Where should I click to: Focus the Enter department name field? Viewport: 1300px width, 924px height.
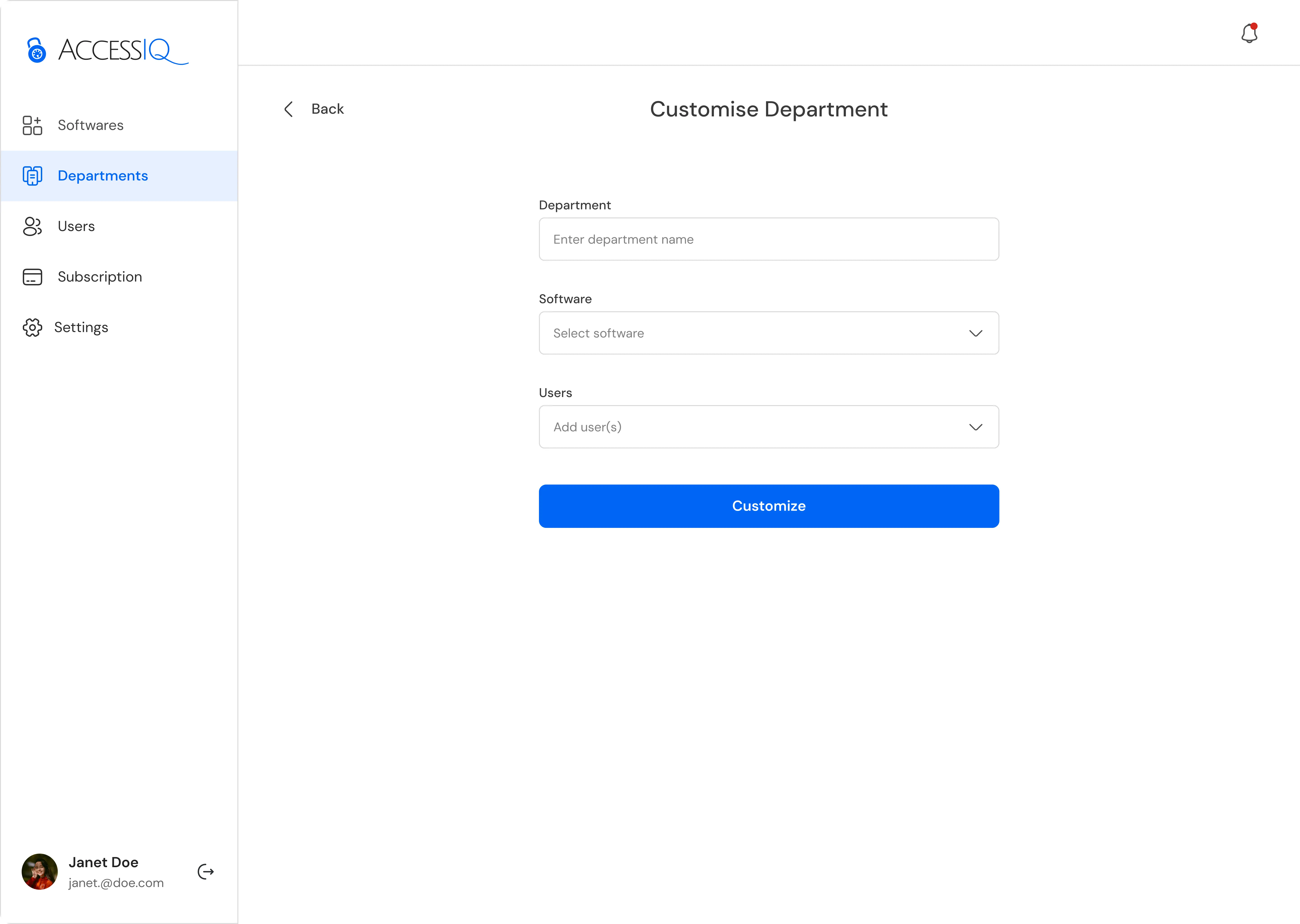coord(768,240)
